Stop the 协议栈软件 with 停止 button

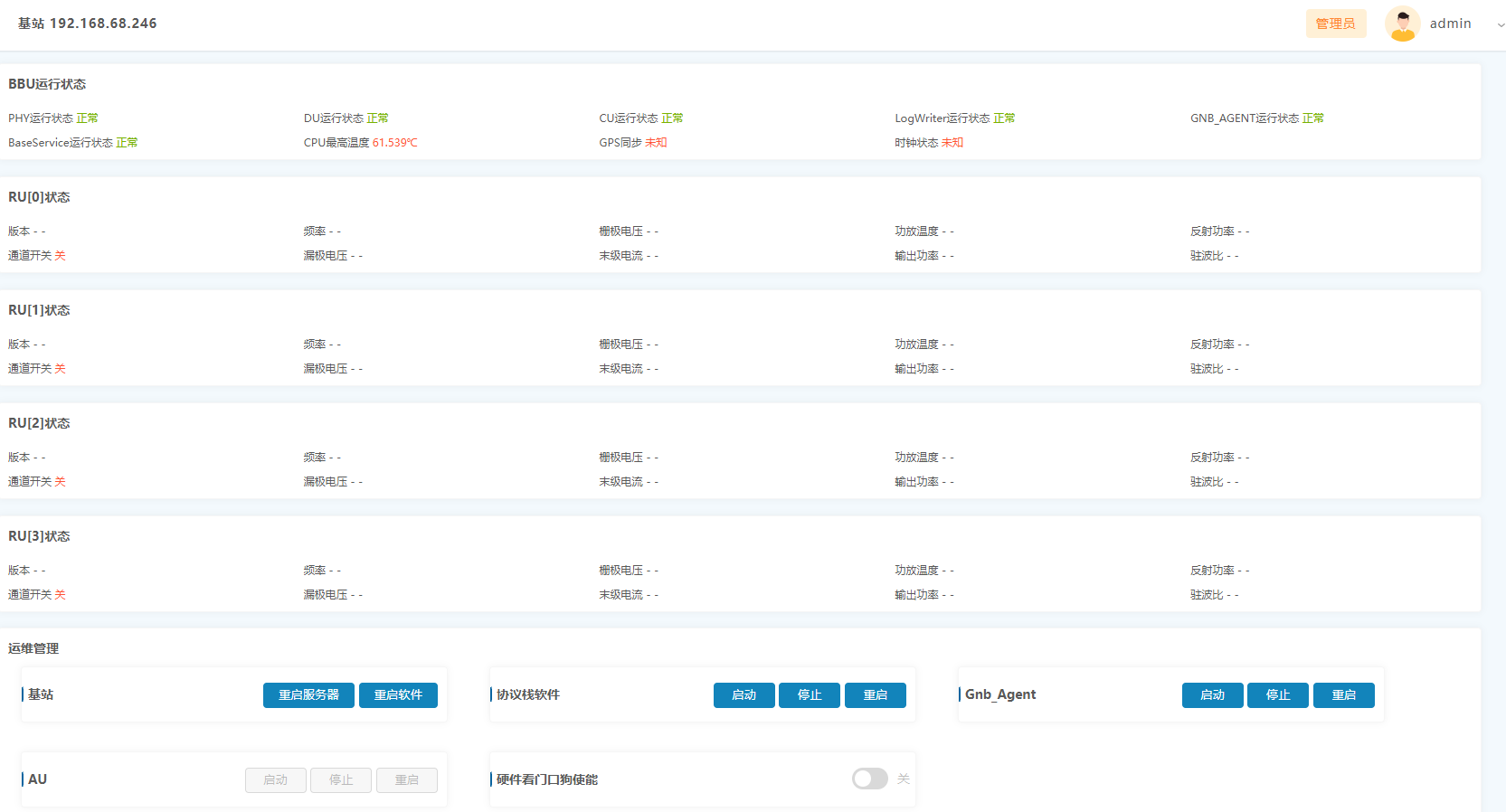(x=810, y=694)
